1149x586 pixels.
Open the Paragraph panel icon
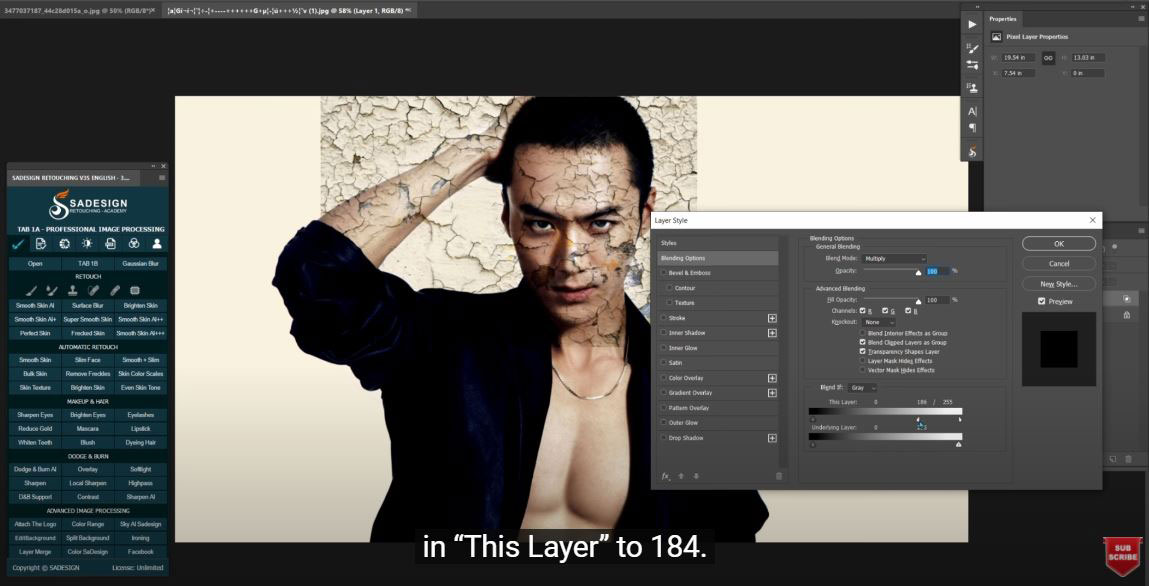click(x=972, y=128)
